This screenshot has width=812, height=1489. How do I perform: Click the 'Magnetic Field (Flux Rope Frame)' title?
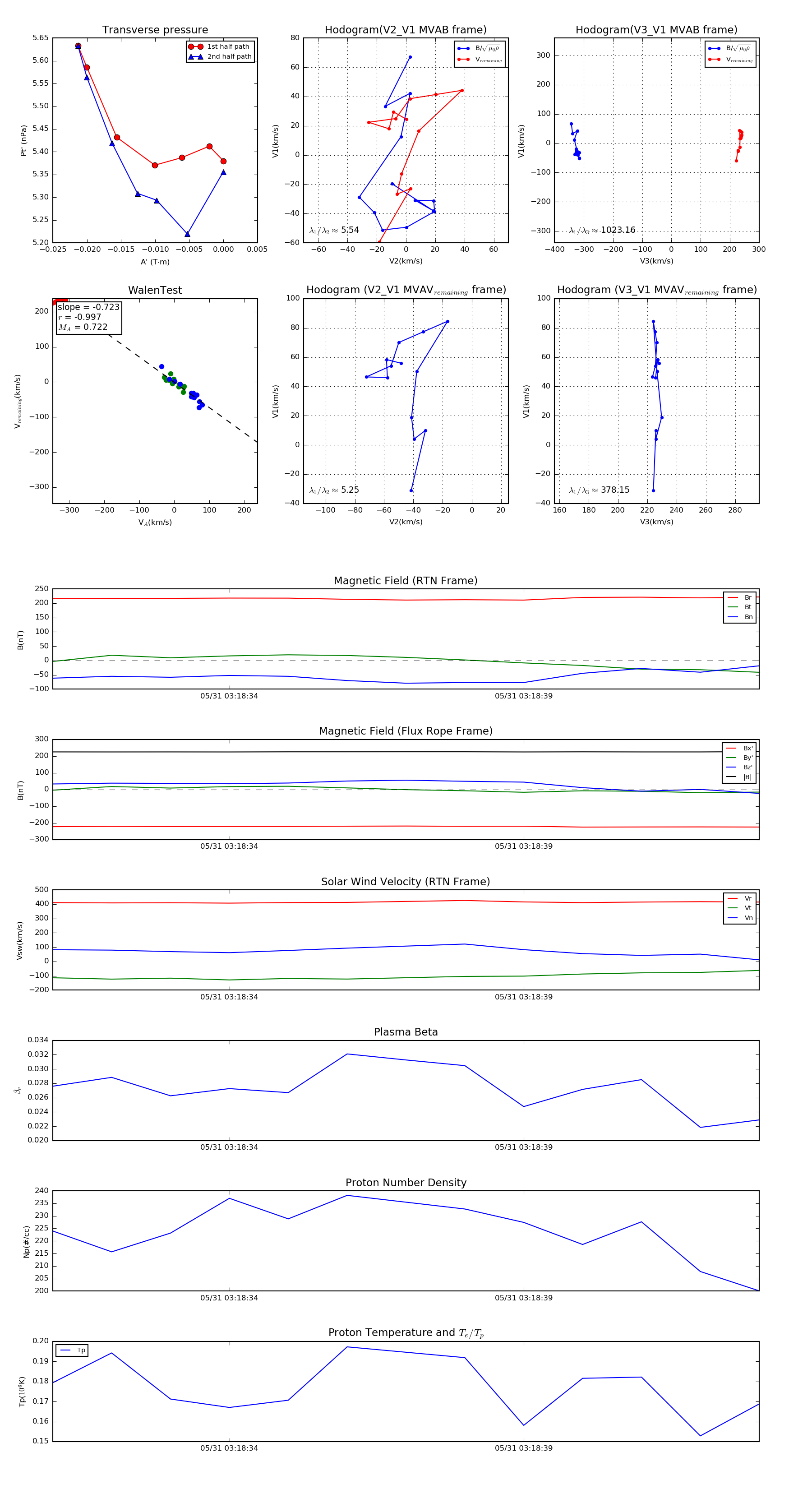(x=406, y=731)
